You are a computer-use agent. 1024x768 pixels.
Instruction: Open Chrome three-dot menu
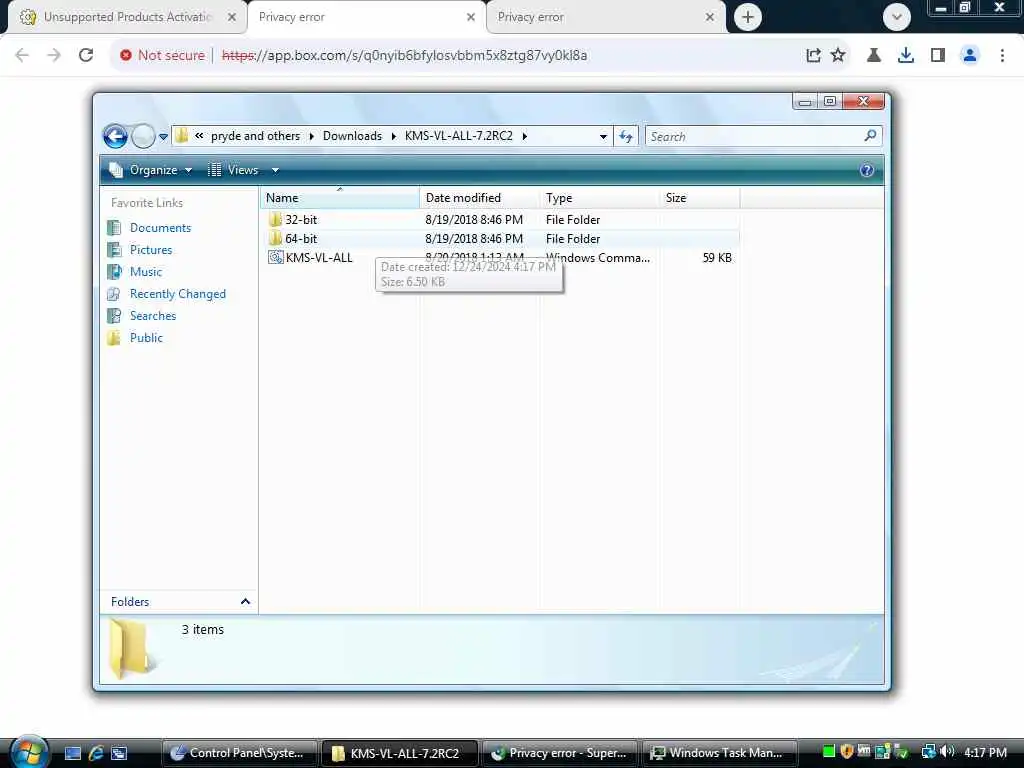(x=1002, y=56)
